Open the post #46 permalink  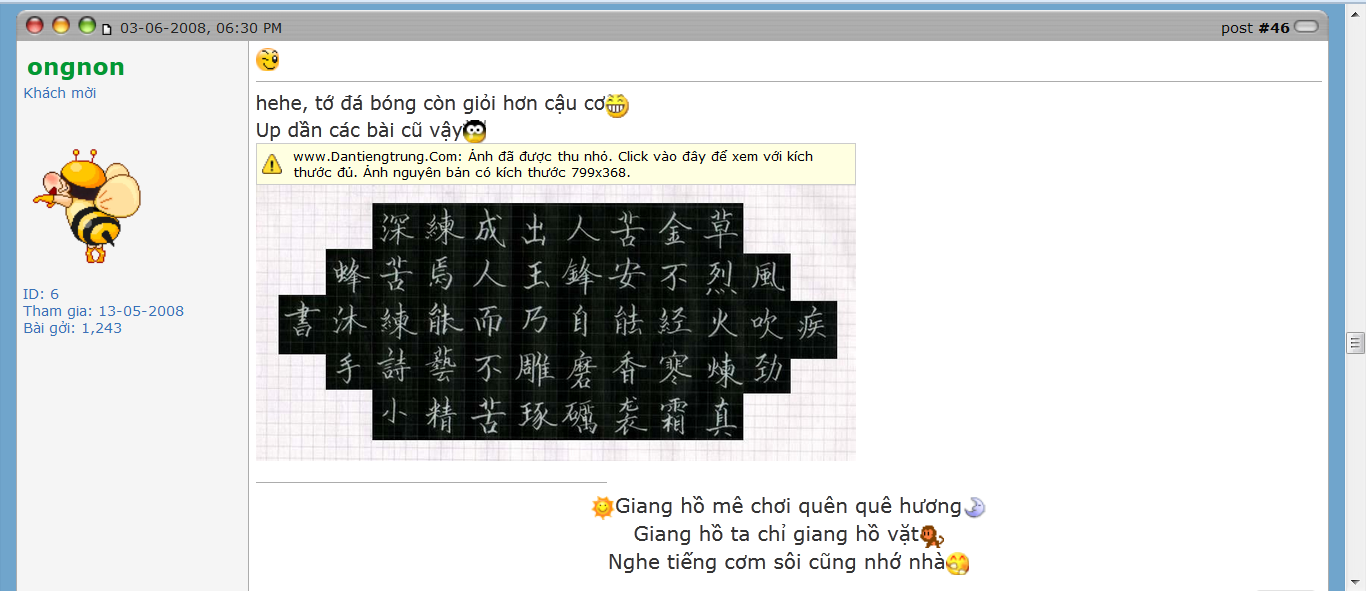tap(1273, 28)
